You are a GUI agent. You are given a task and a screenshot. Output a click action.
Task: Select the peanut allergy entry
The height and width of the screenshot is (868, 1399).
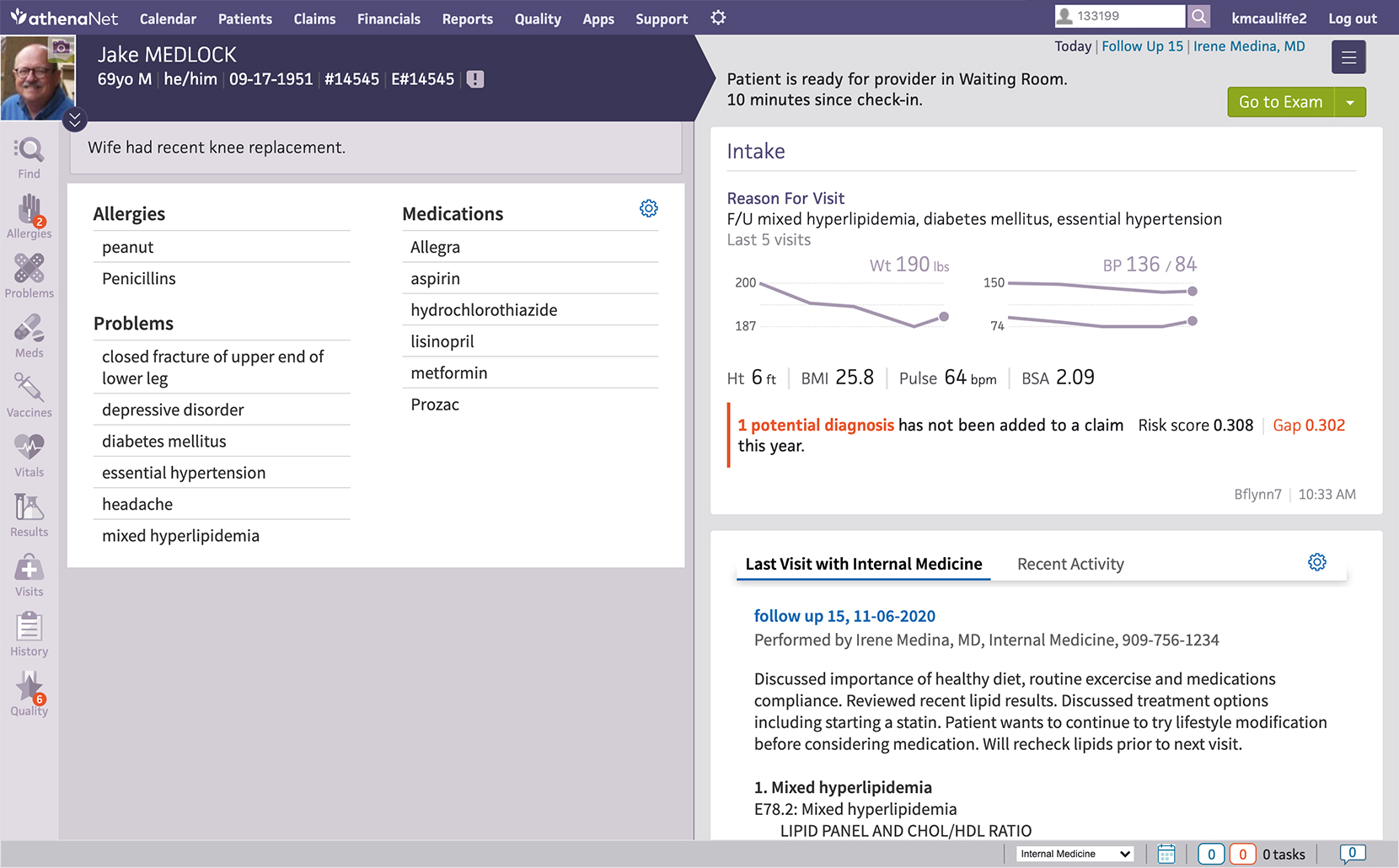222,247
